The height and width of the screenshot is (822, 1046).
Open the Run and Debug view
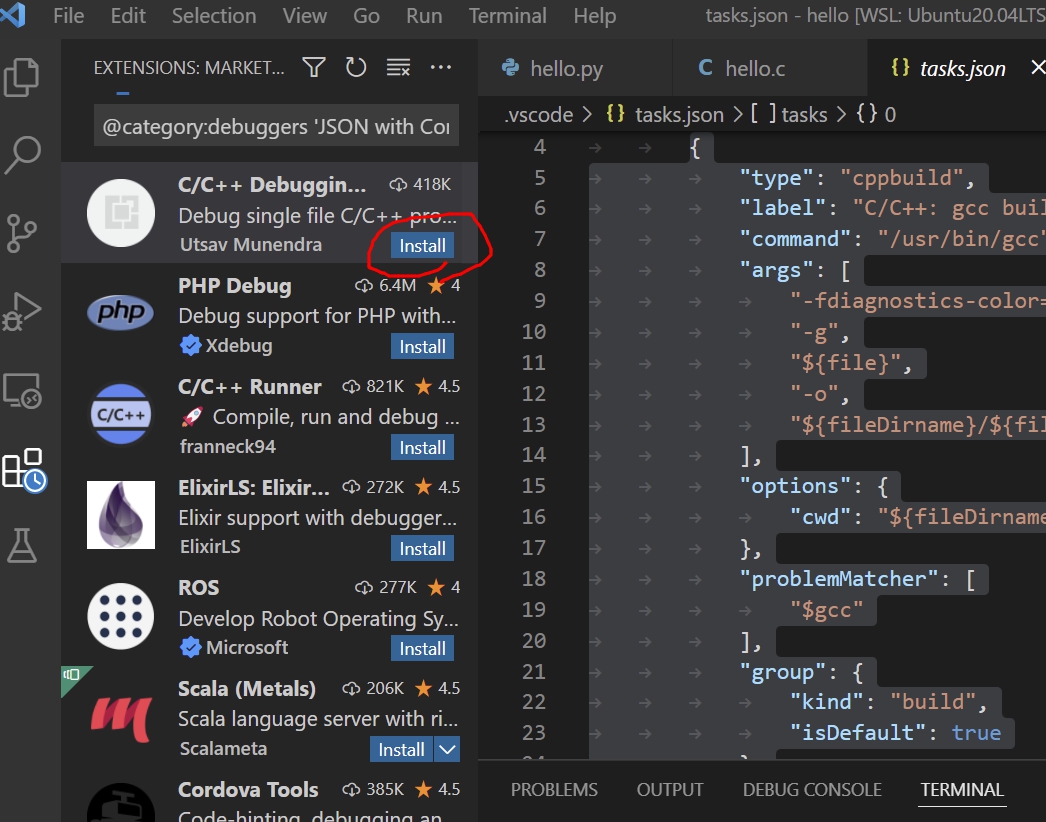22,311
